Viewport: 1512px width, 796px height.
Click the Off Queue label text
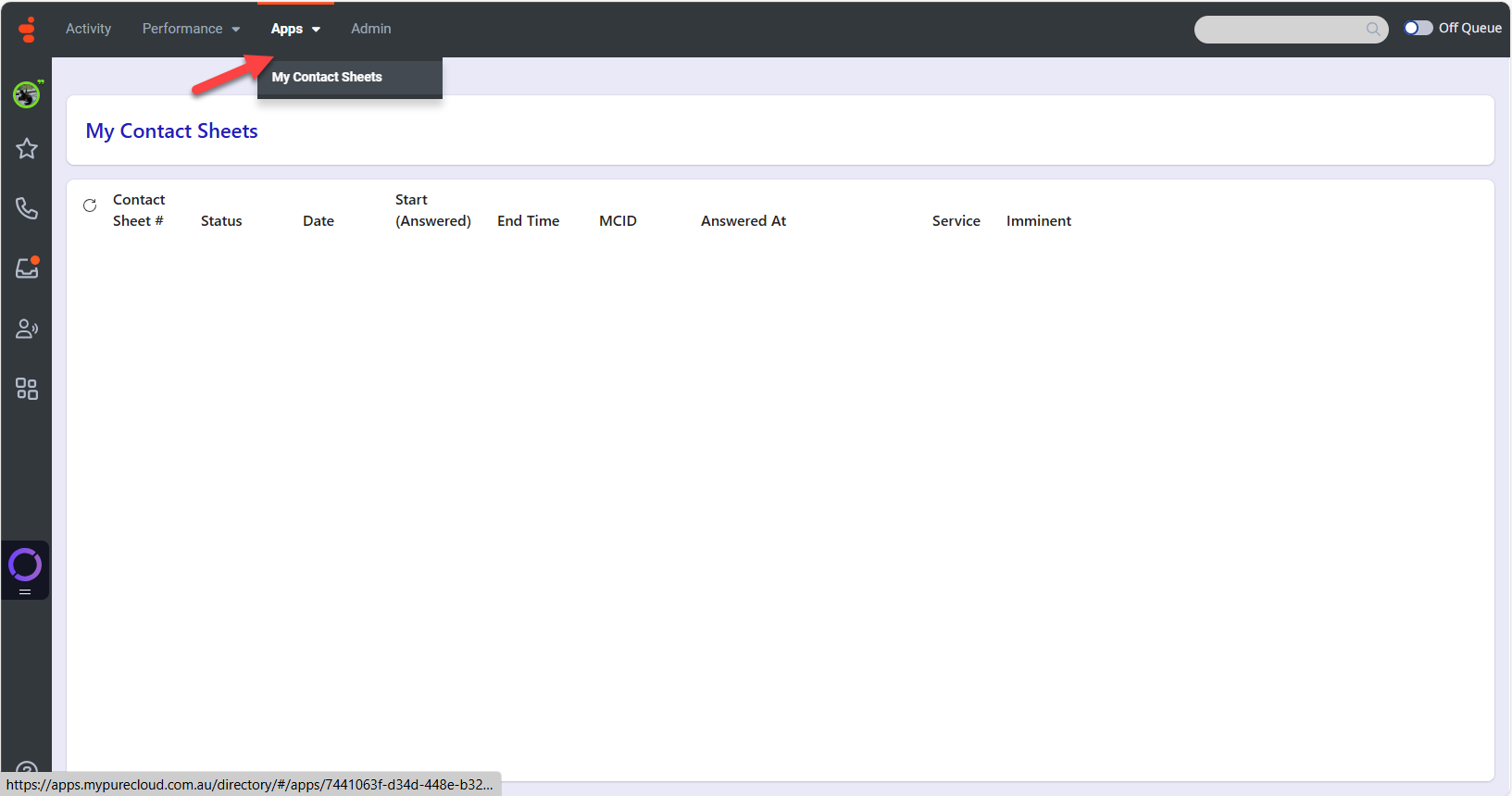1470,28
